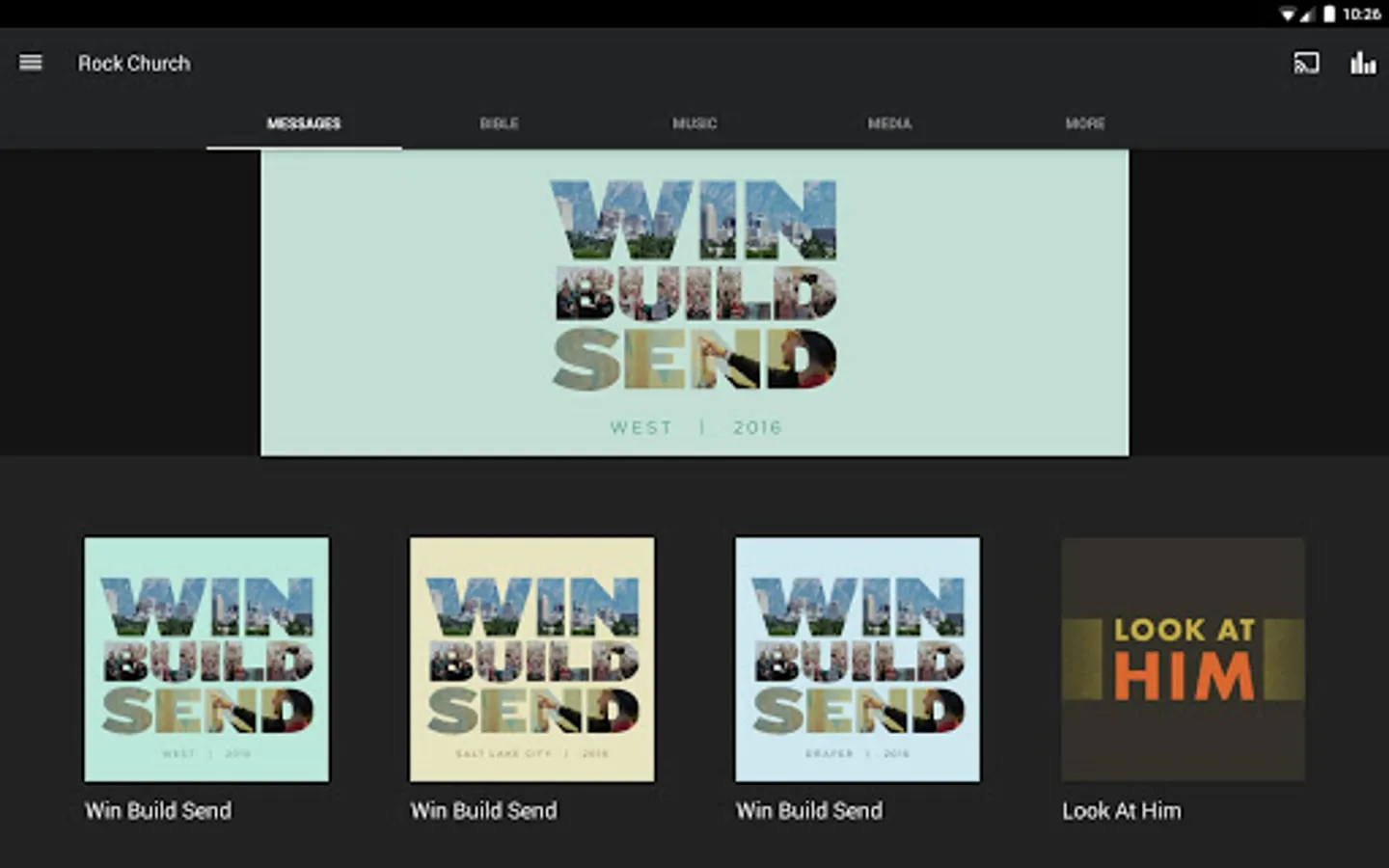Open the audio bars now-playing icon
This screenshot has width=1389, height=868.
click(x=1363, y=64)
